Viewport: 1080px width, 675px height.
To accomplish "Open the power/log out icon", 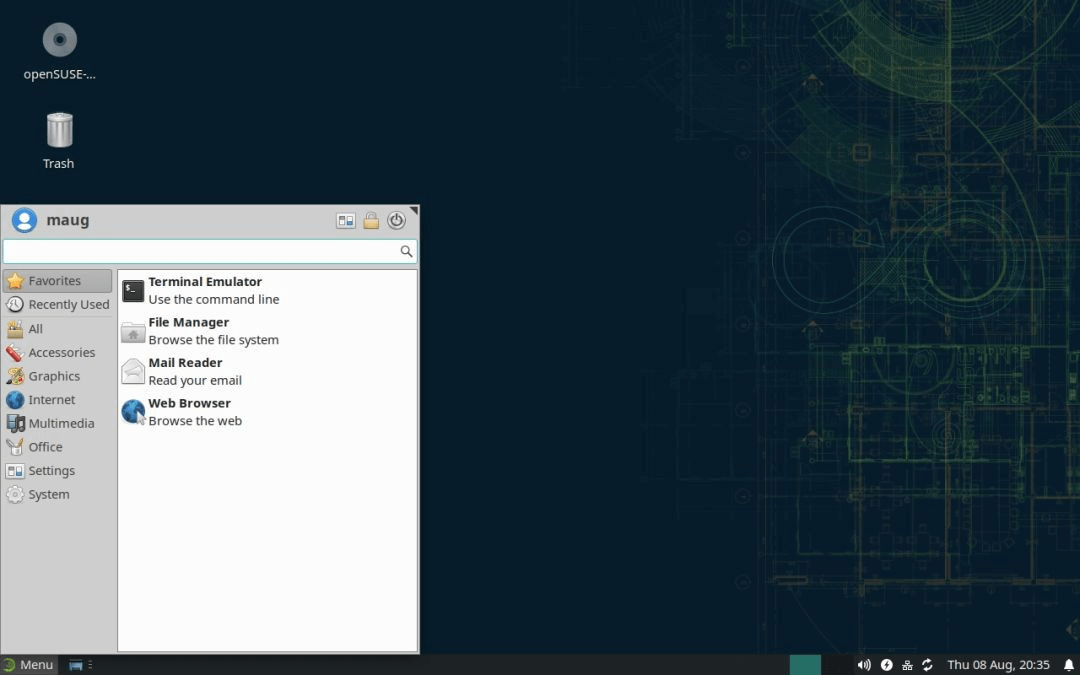I will [x=396, y=220].
